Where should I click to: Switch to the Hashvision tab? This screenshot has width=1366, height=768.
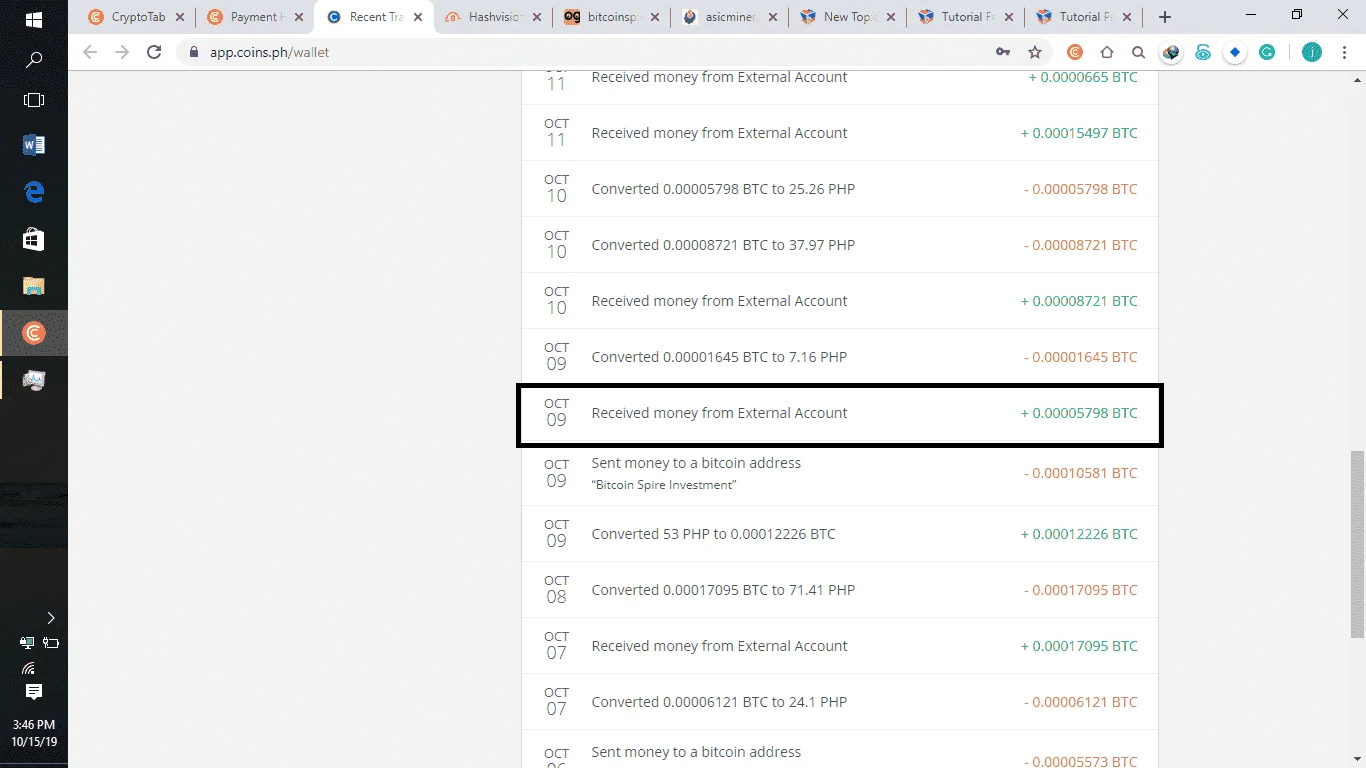pyautogui.click(x=493, y=17)
